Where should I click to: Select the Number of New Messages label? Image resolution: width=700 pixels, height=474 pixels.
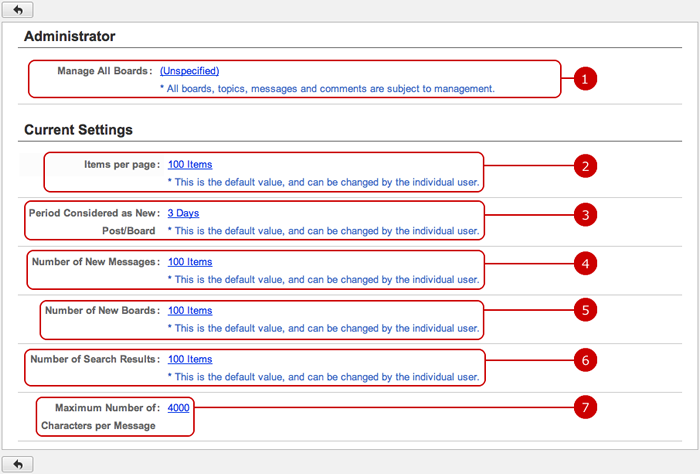(x=96, y=262)
